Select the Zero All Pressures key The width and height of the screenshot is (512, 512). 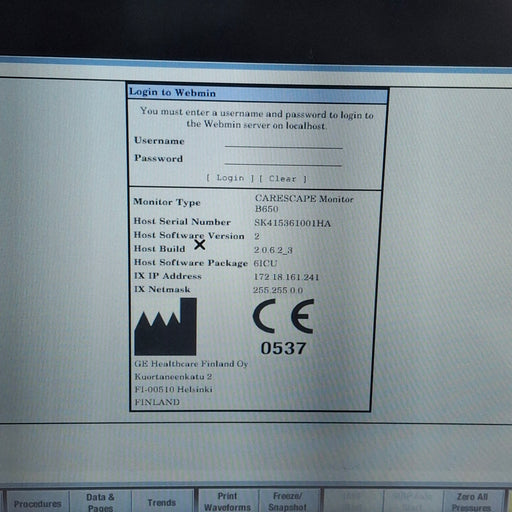pos(472,501)
